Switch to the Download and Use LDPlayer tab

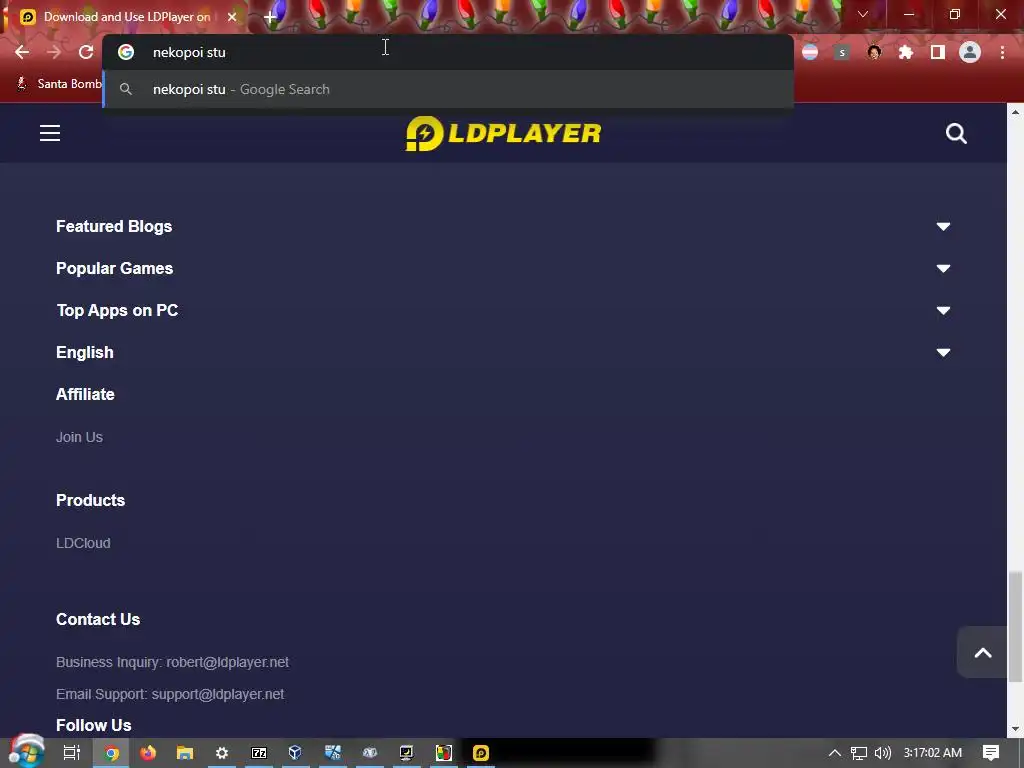click(124, 17)
